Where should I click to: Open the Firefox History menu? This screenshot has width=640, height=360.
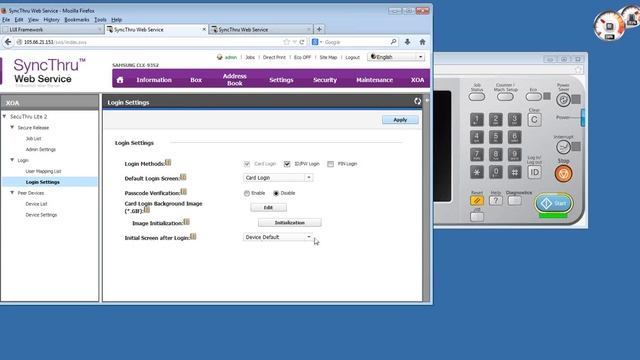coord(51,20)
